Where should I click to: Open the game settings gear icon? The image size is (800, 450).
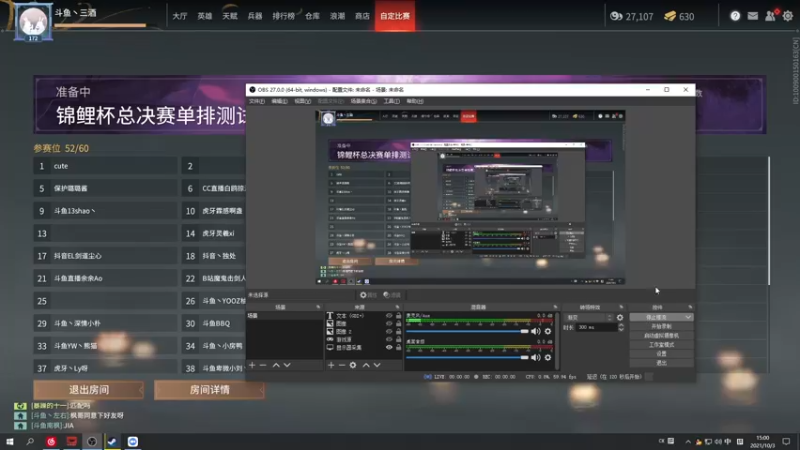coord(788,16)
